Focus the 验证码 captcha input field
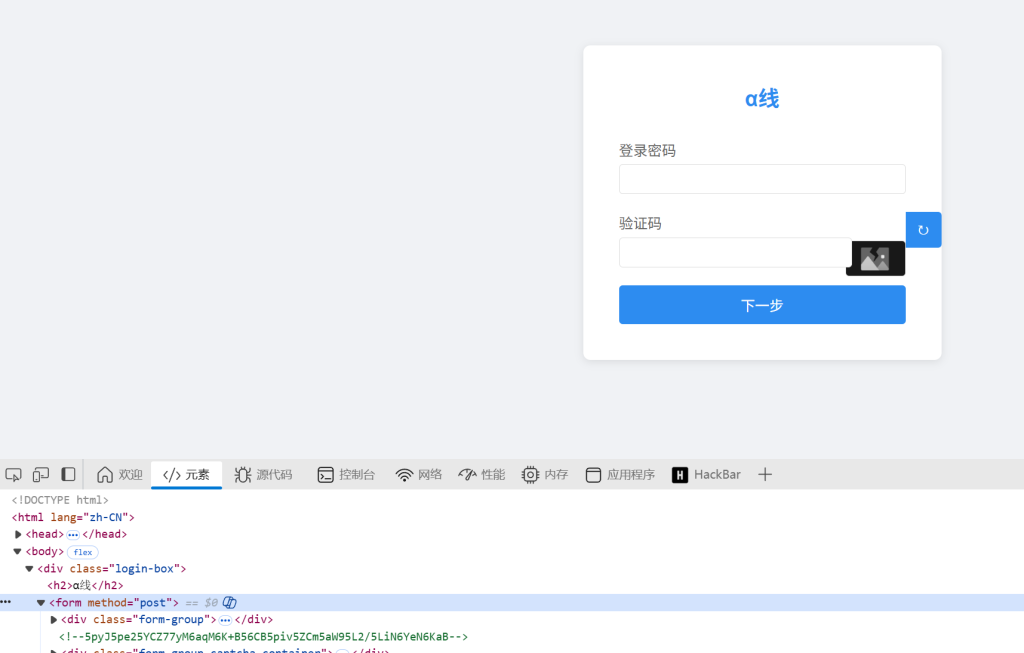The width and height of the screenshot is (1024, 653). tap(735, 253)
